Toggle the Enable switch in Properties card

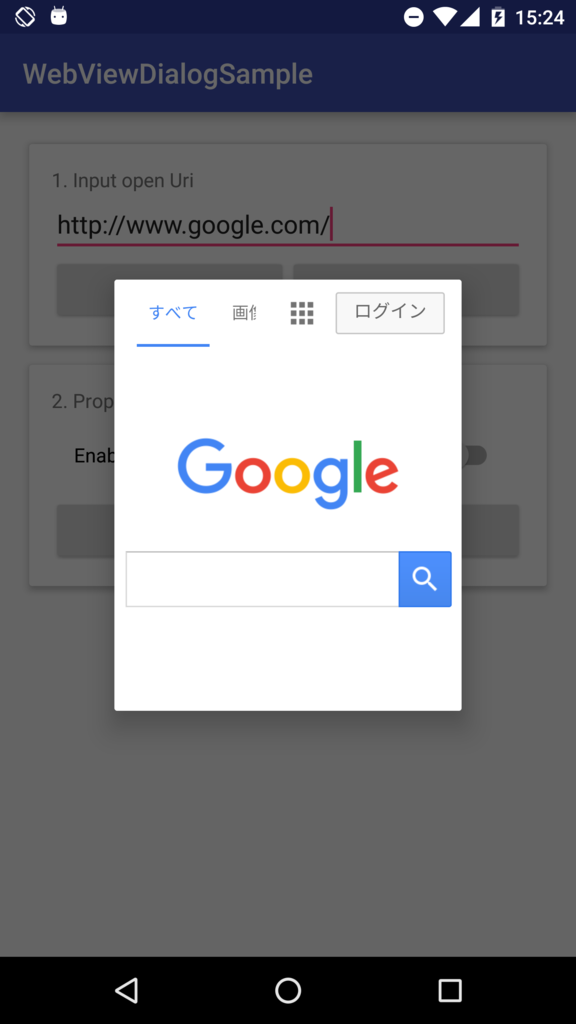(x=473, y=455)
